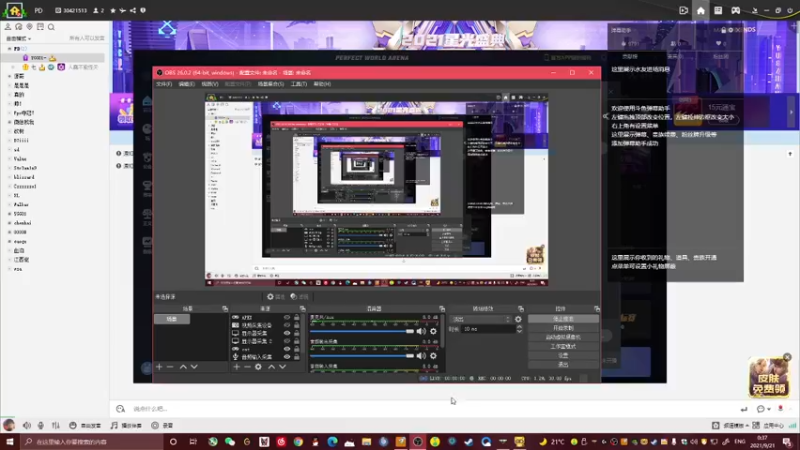The width and height of the screenshot is (800, 450).
Task: Open the game controller icon in the top bar
Action: (735, 10)
